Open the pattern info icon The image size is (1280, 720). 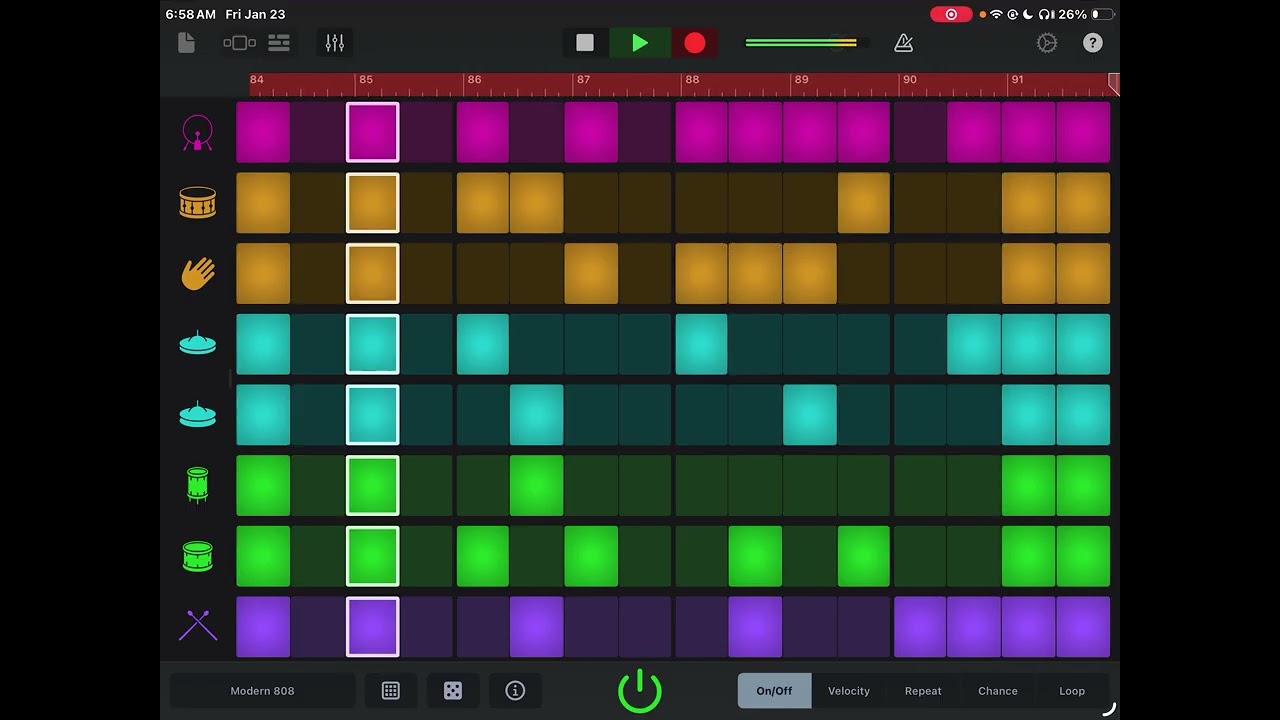click(x=515, y=691)
